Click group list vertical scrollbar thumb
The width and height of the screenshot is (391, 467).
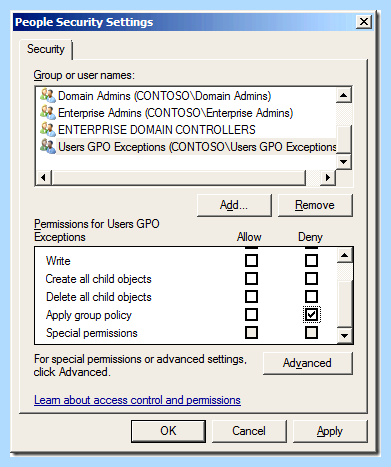[x=344, y=139]
